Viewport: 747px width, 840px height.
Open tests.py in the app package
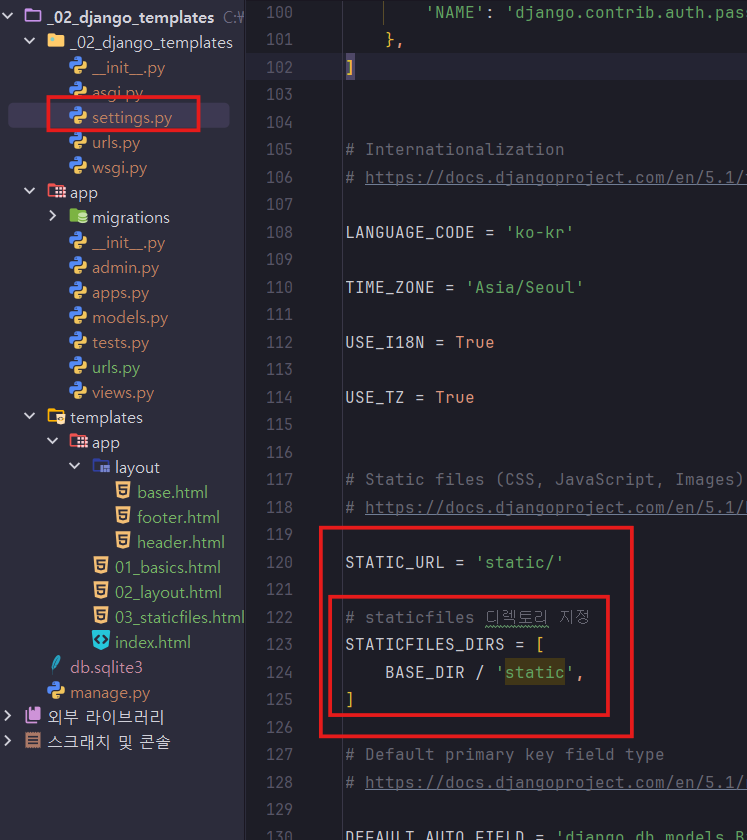coord(121,342)
